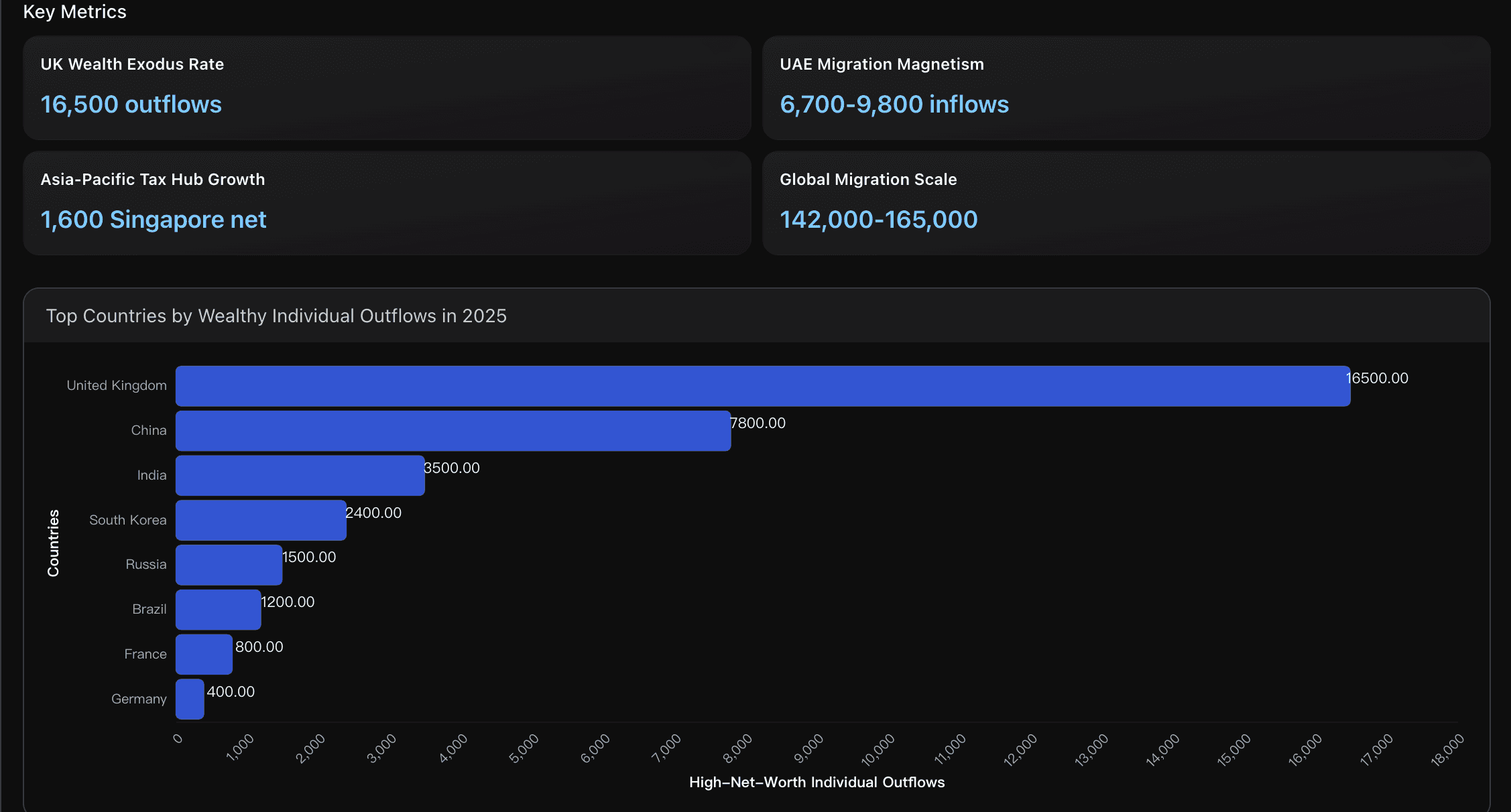Select the India bar in chart

pyautogui.click(x=300, y=476)
